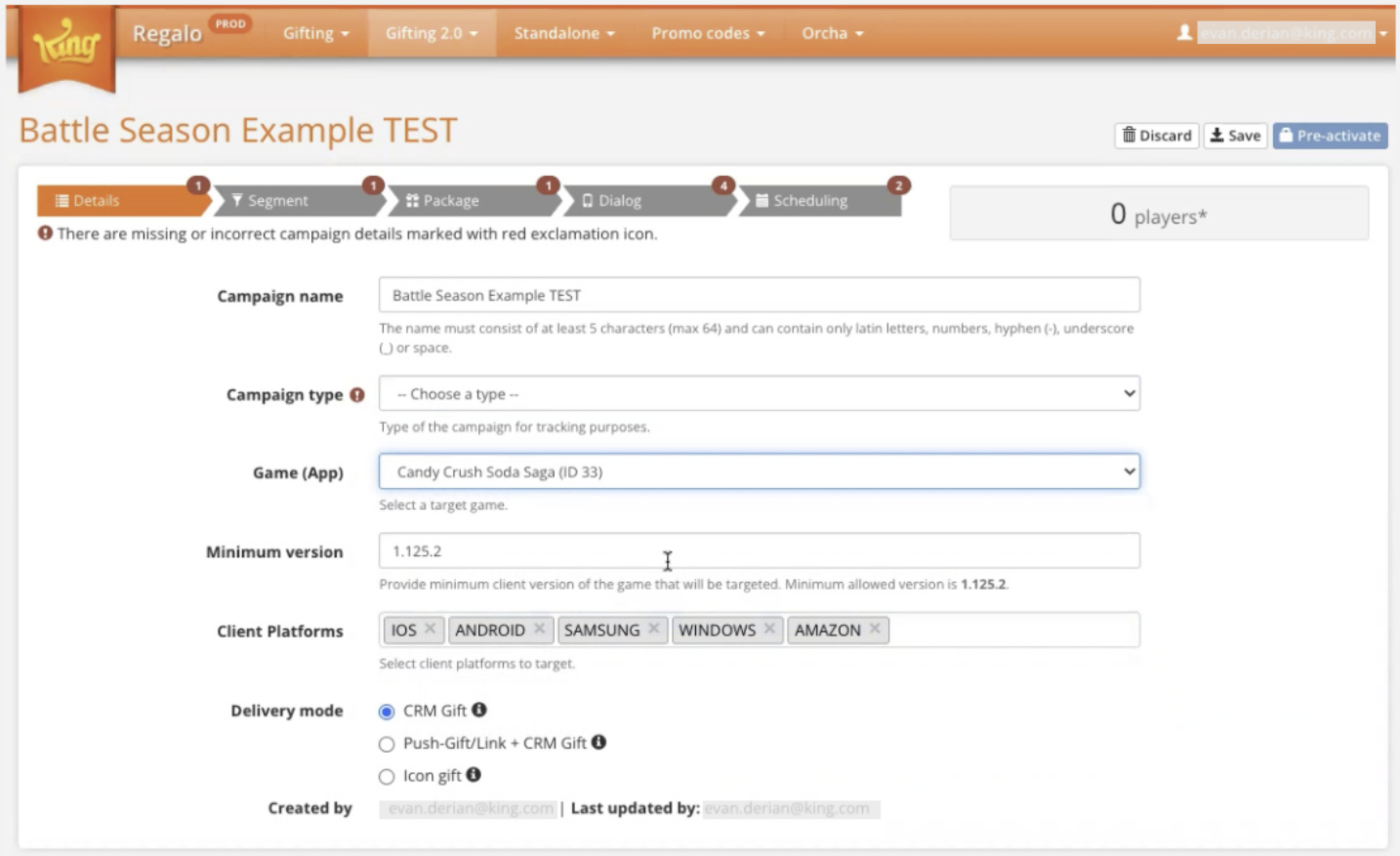
Task: Click Campaign type red exclamation icon
Action: click(357, 395)
